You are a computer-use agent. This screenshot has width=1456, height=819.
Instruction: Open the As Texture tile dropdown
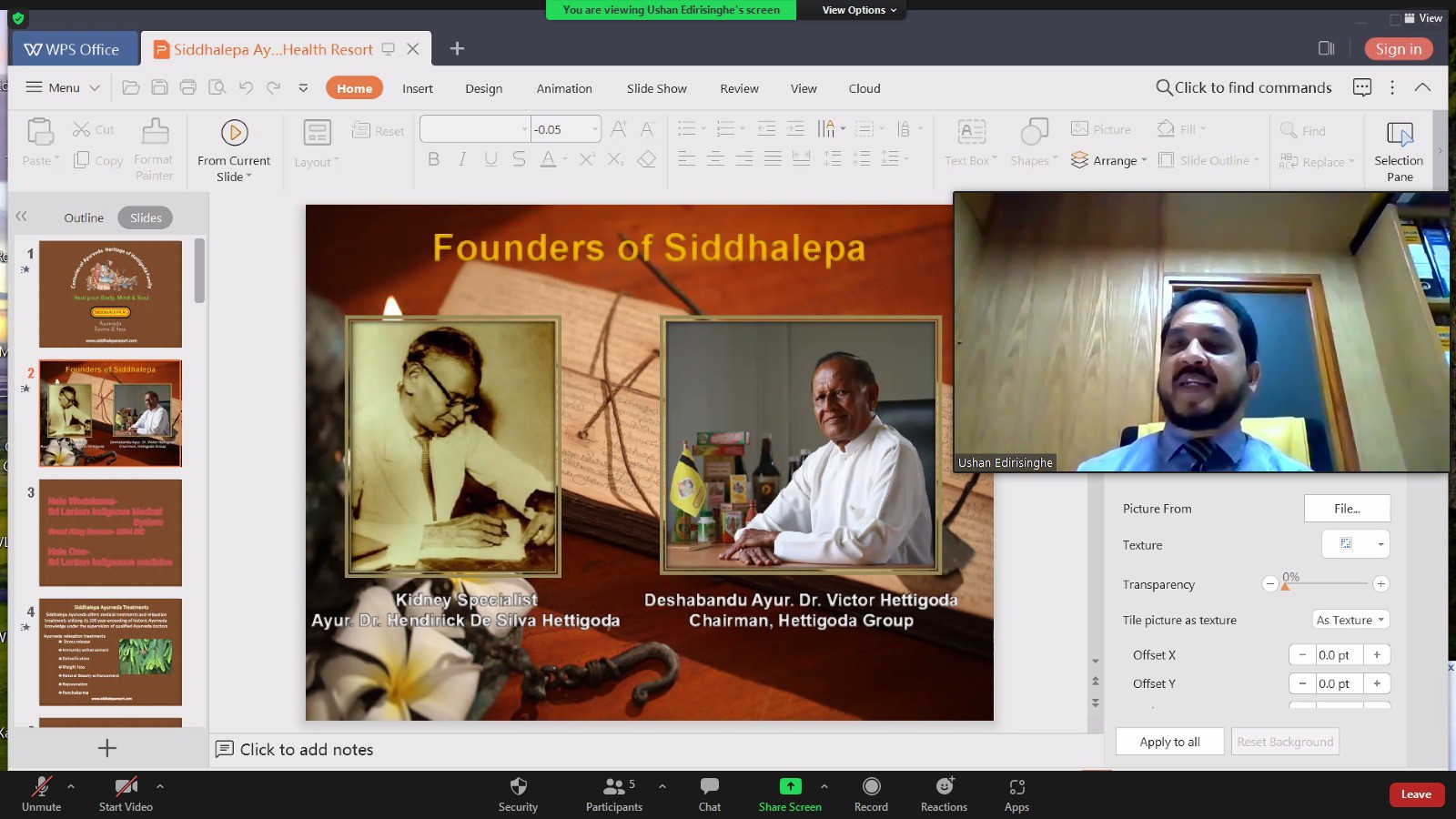[x=1350, y=620]
